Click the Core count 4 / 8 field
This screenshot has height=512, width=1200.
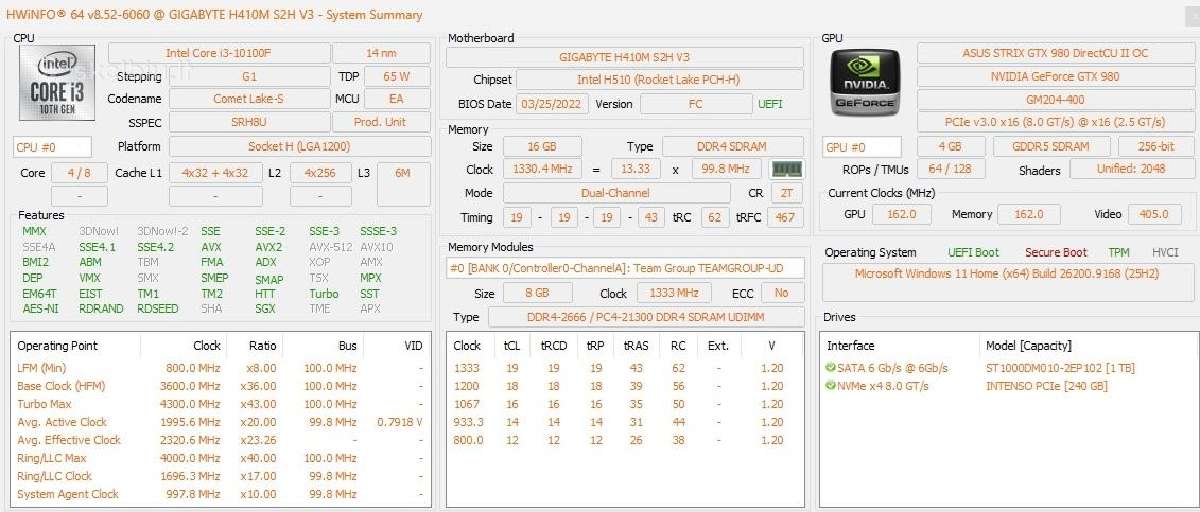coord(79,173)
